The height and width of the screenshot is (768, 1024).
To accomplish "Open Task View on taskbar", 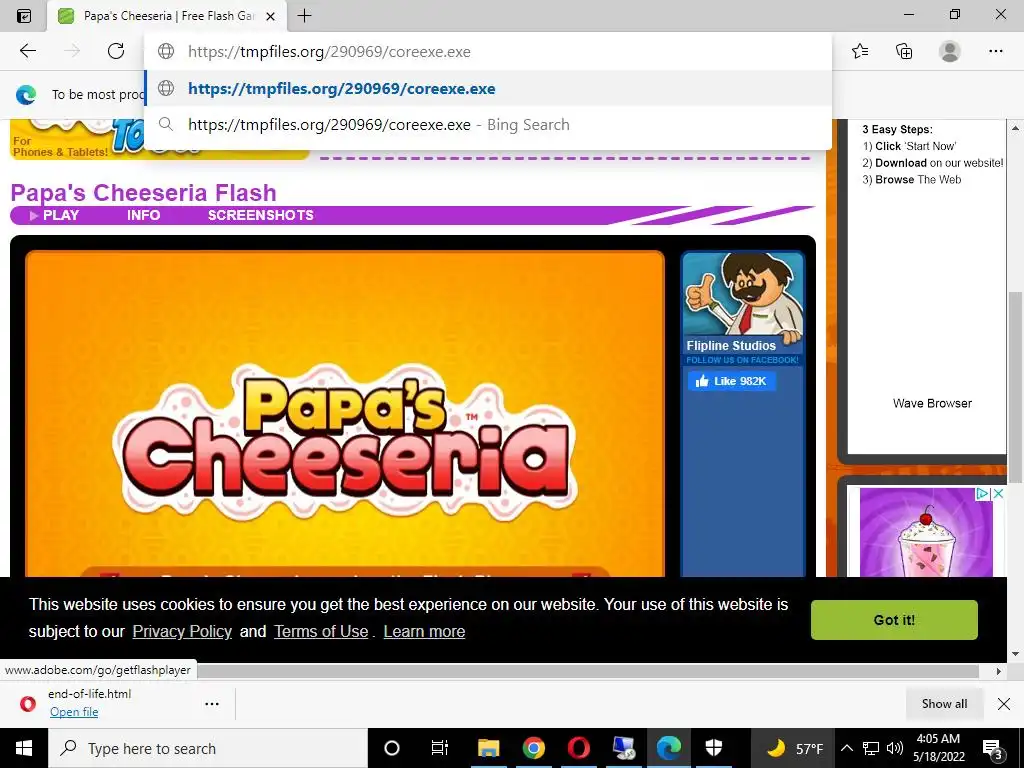I will point(440,748).
